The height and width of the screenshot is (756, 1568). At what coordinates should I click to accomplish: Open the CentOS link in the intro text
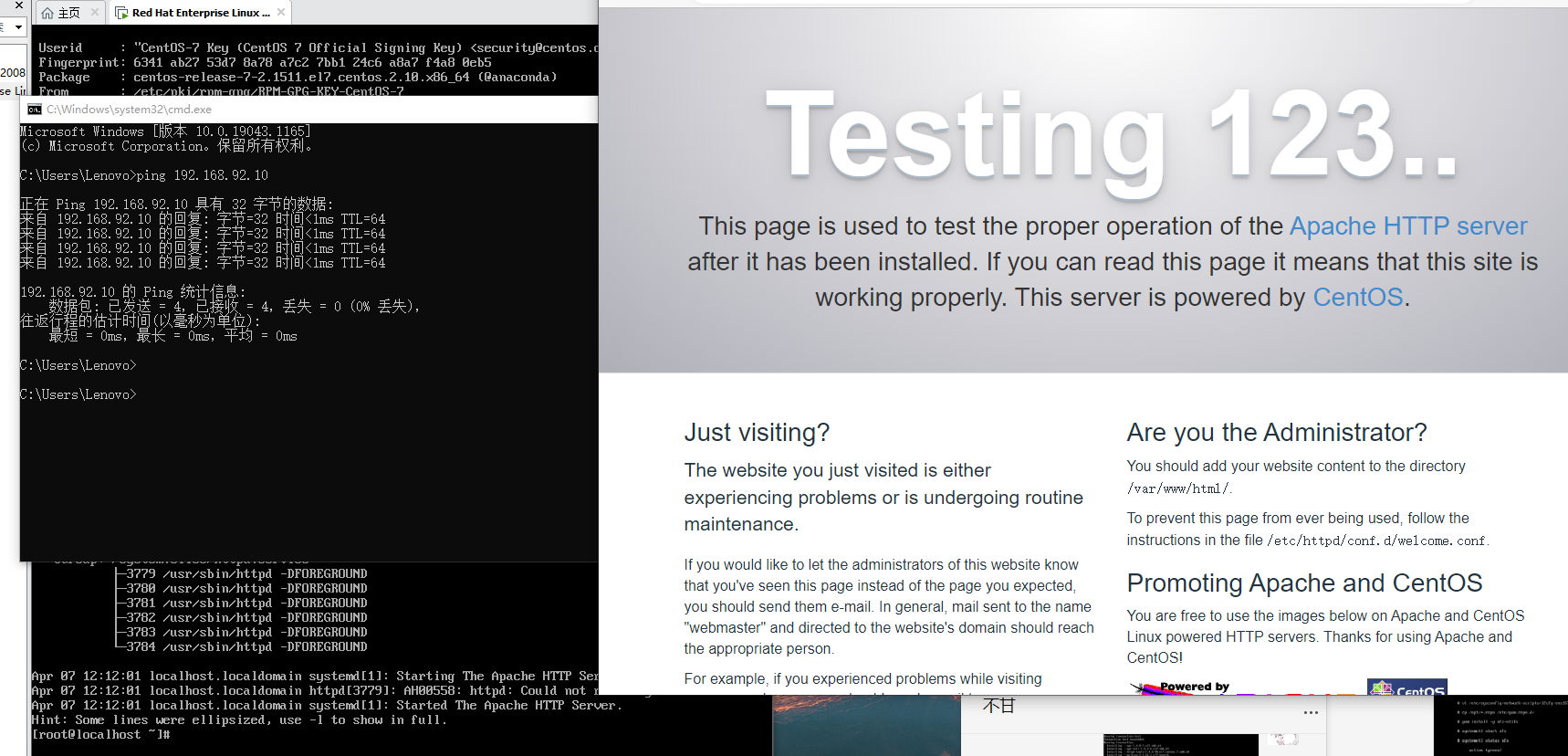[1357, 298]
